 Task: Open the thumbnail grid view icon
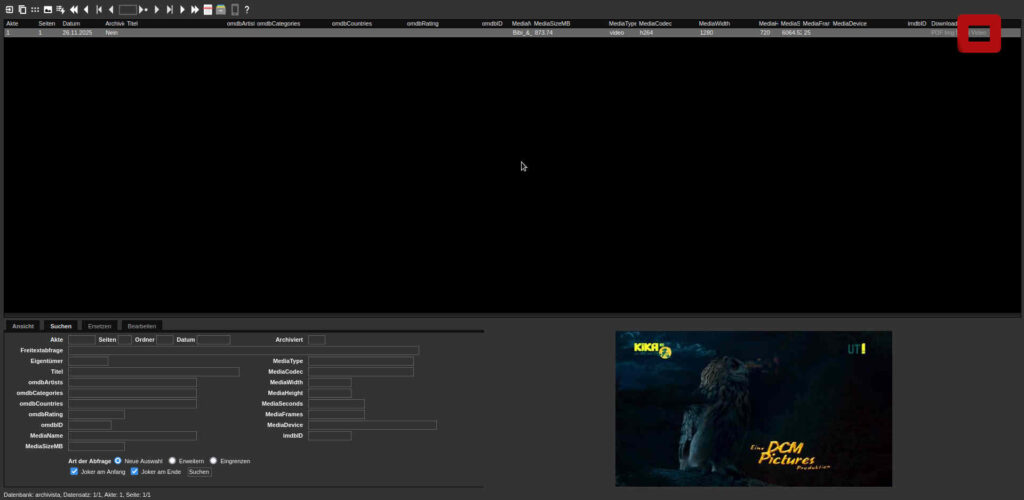pyautogui.click(x=34, y=9)
